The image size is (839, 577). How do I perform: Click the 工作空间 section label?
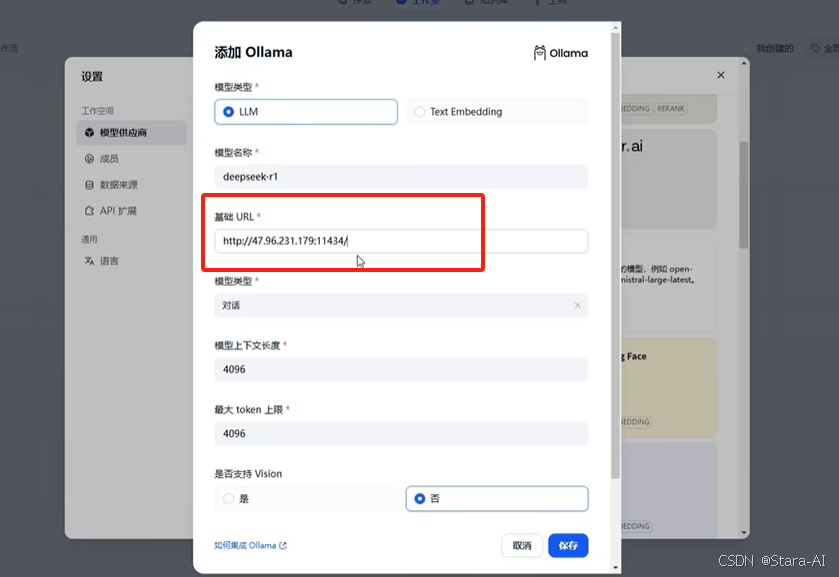pyautogui.click(x=97, y=111)
